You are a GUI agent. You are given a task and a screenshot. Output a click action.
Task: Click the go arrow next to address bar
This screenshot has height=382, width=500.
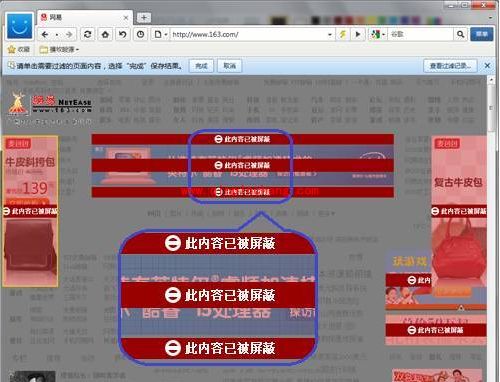click(358, 34)
